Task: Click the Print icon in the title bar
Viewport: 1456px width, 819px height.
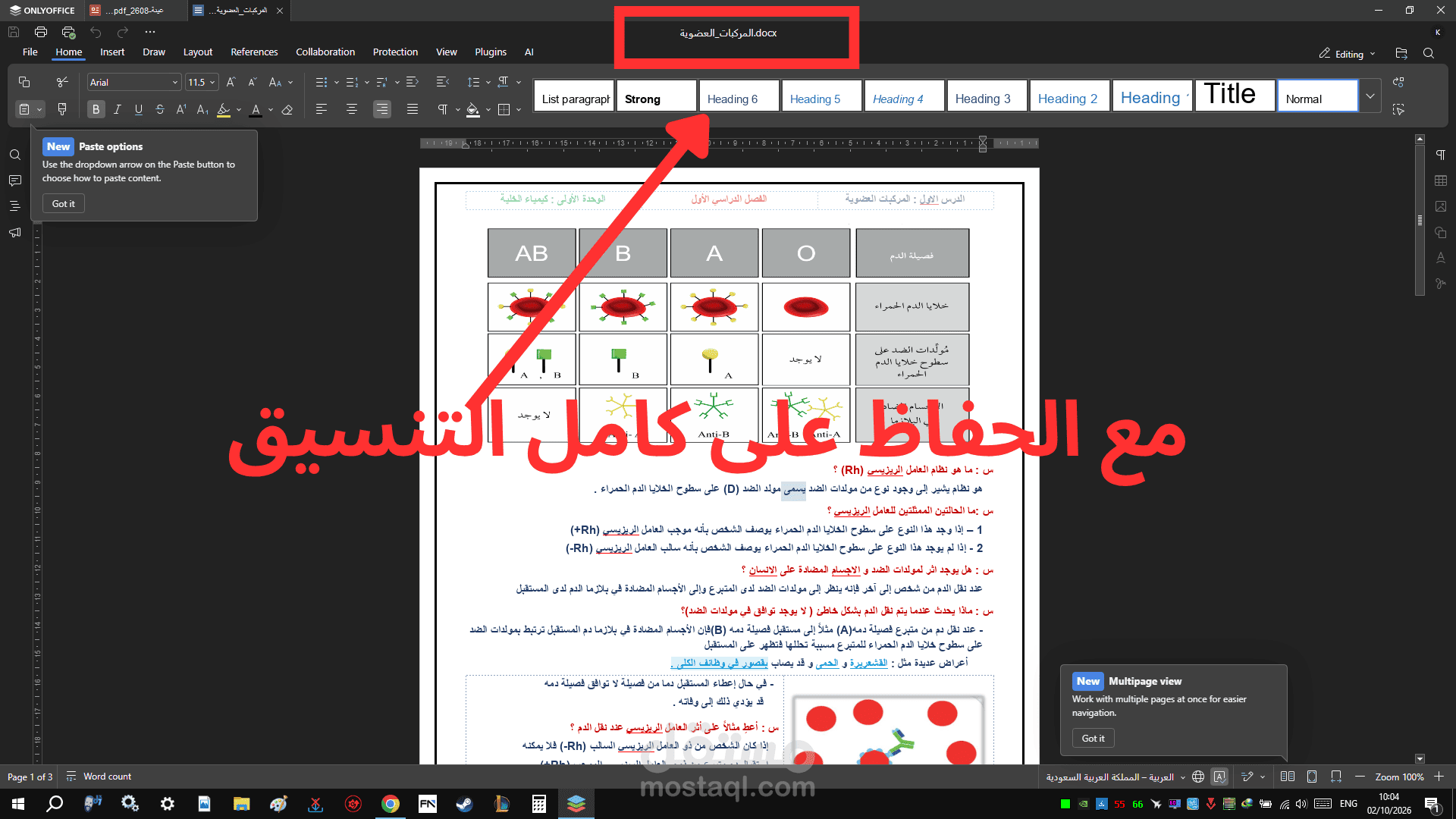Action: [x=41, y=32]
